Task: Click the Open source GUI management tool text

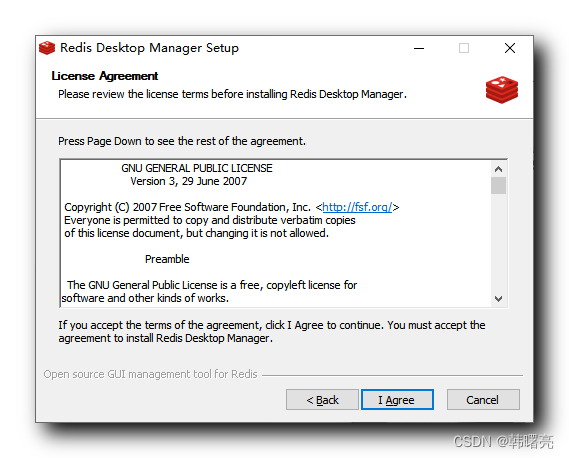Action: pos(150,374)
